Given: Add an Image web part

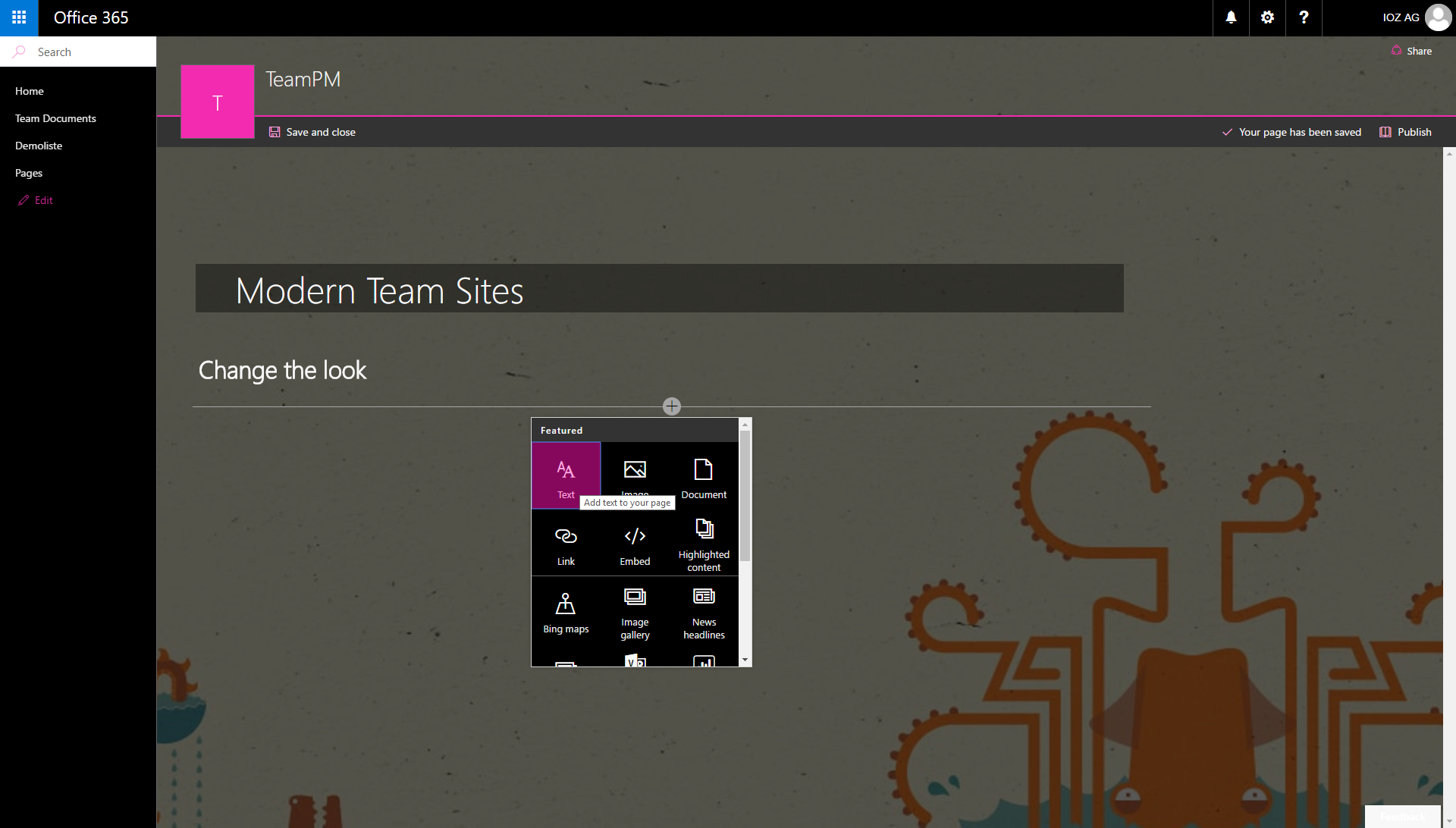Looking at the screenshot, I should [635, 475].
